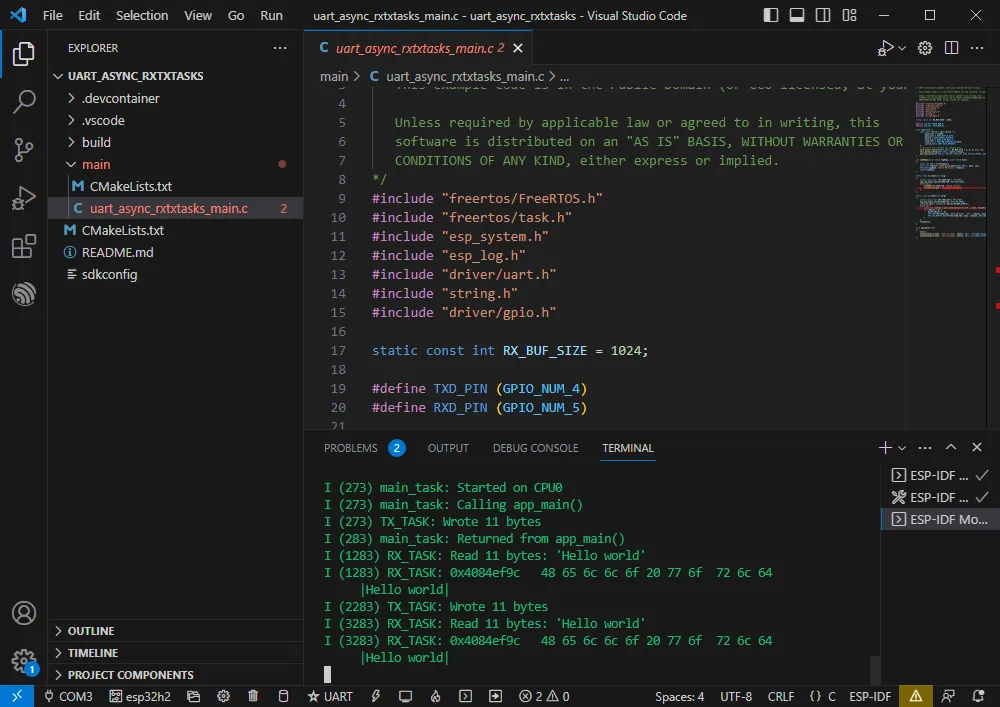Open the Extensions view
The height and width of the screenshot is (707, 1000).
(x=24, y=247)
